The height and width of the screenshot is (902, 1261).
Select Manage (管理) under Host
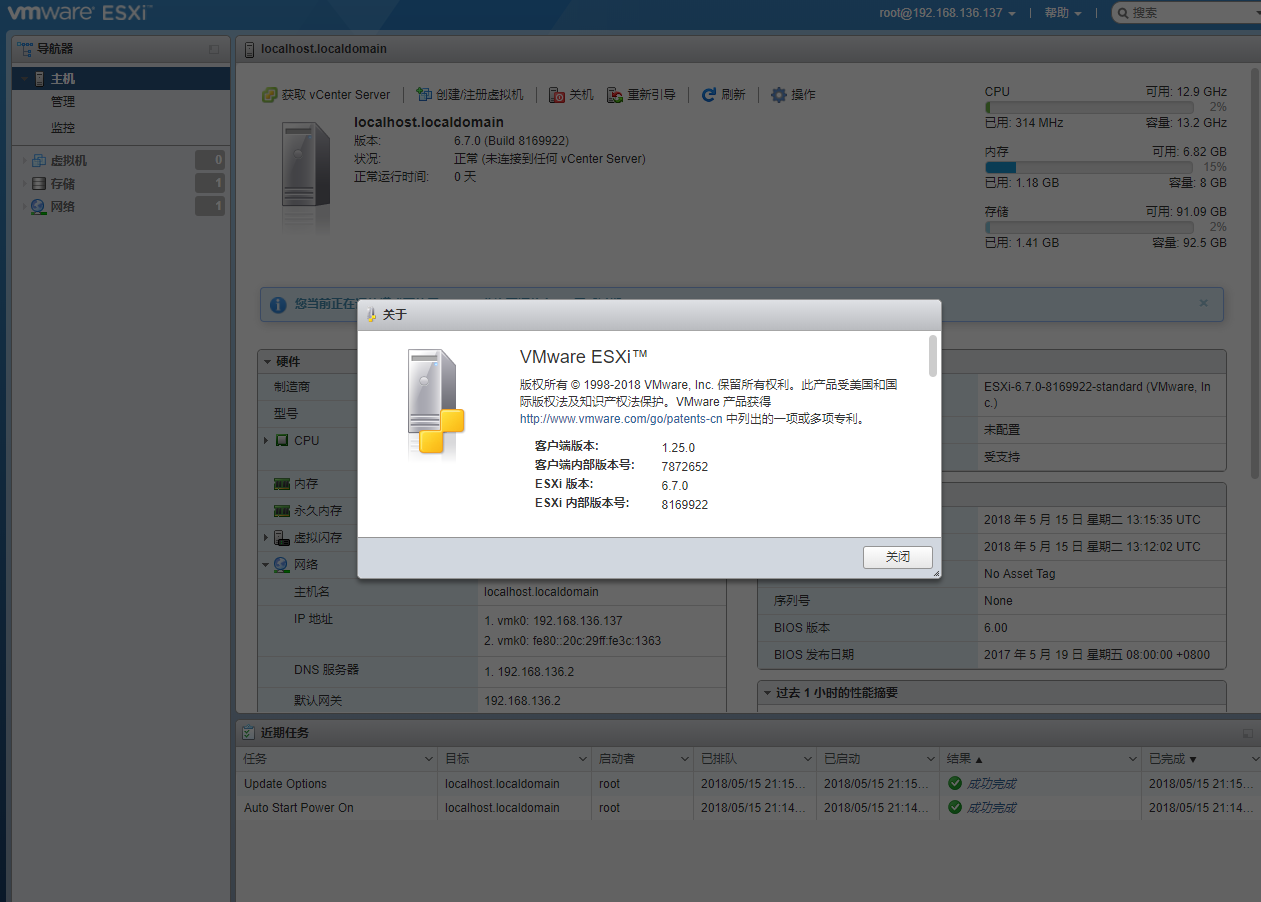click(63, 102)
